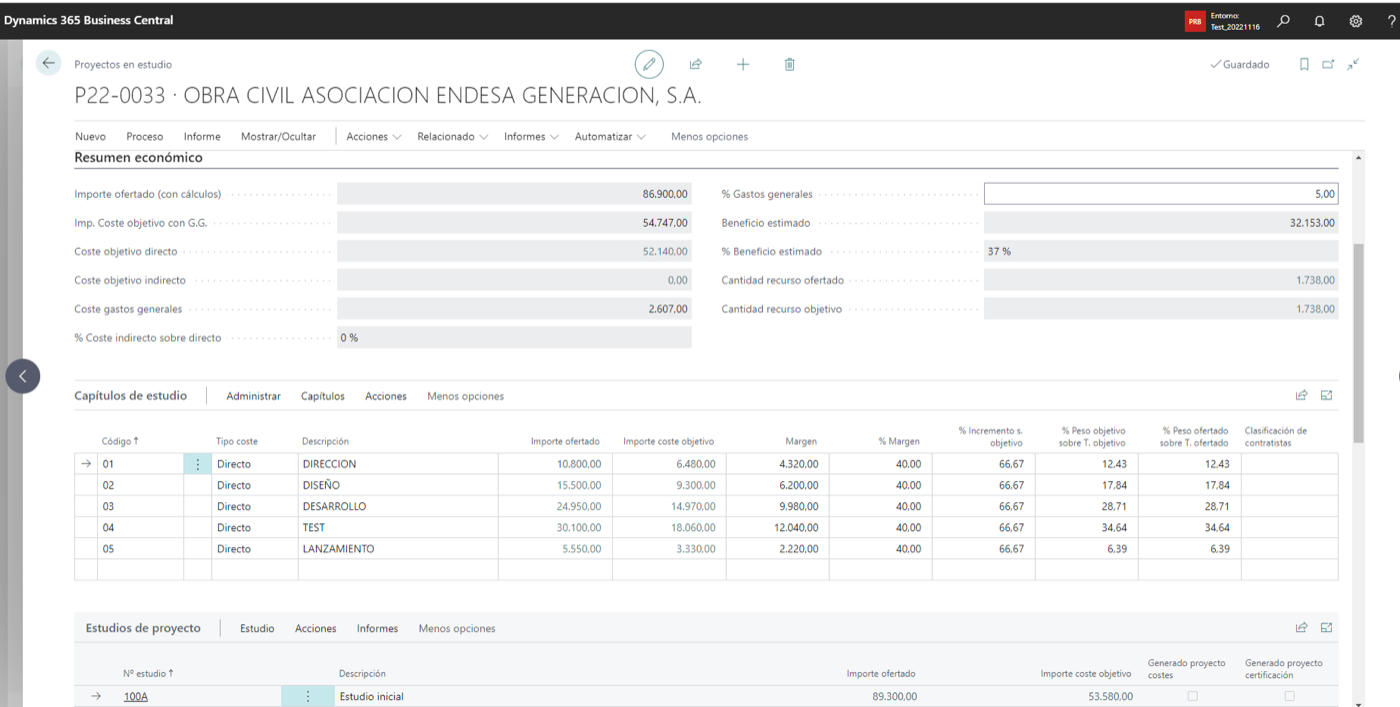Open the search magnifier icon
This screenshot has height=707, width=1400.
(x=1284, y=20)
